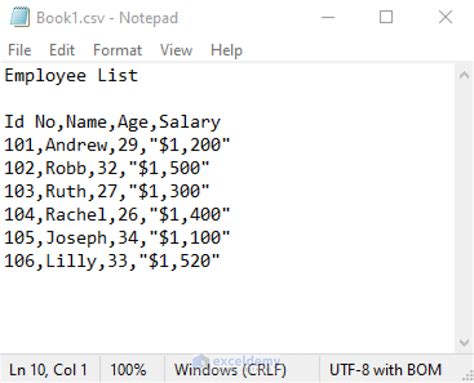Open the Help menu
The width and height of the screenshot is (474, 383).
(227, 50)
